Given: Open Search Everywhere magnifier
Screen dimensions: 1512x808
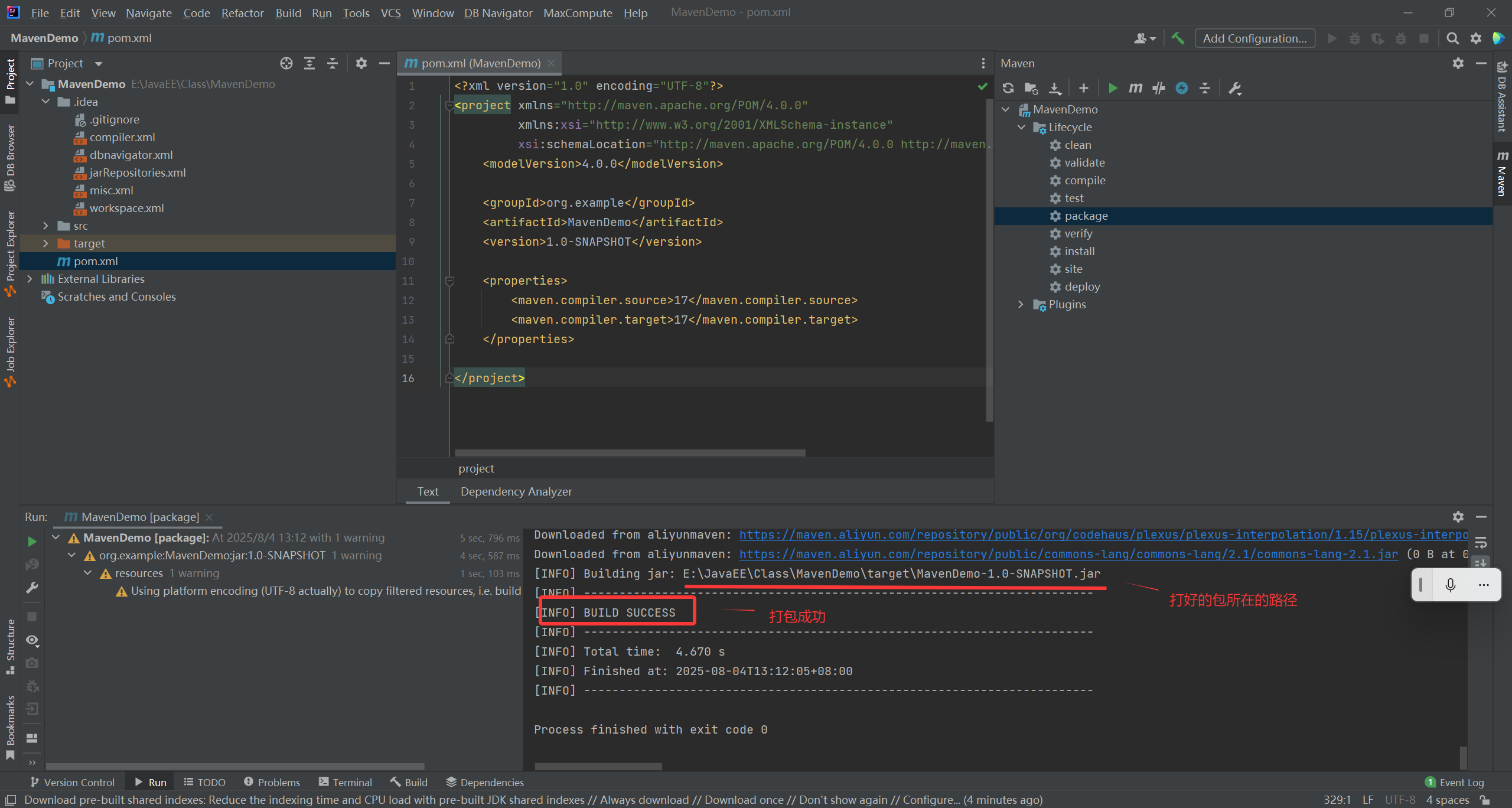Looking at the screenshot, I should pyautogui.click(x=1452, y=38).
